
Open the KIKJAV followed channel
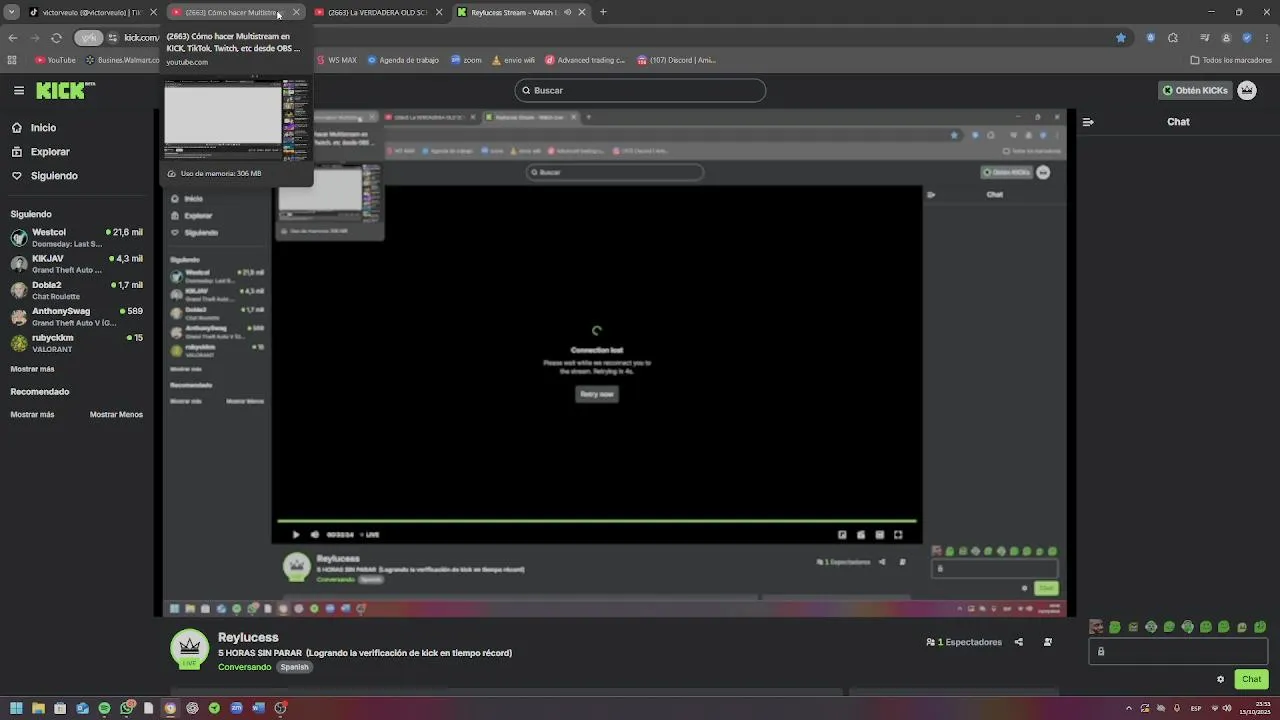click(x=78, y=264)
